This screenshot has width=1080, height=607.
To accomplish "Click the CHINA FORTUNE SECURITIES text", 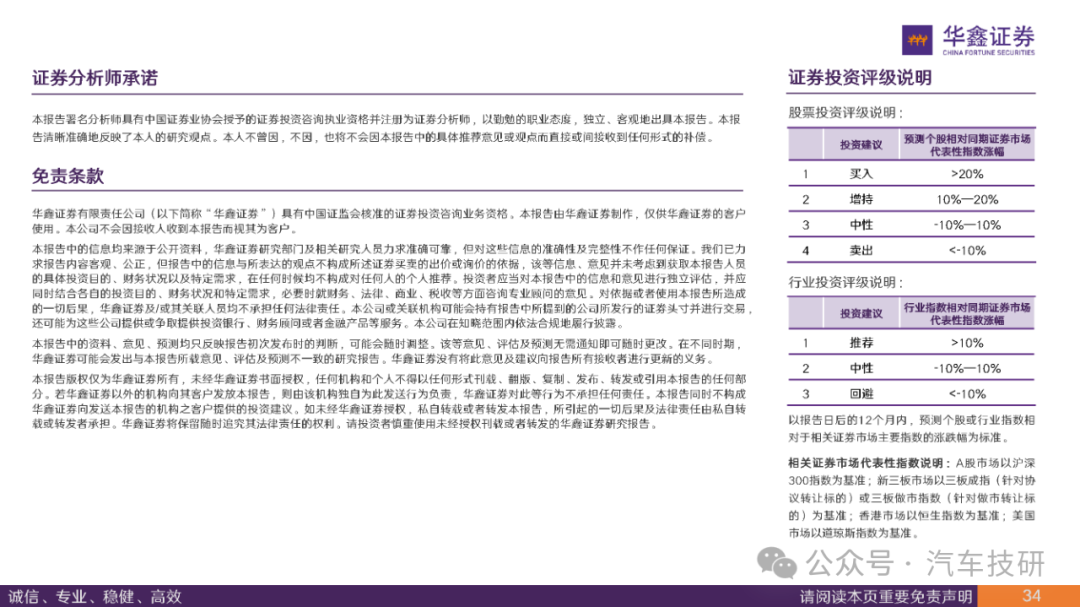I will 988,52.
